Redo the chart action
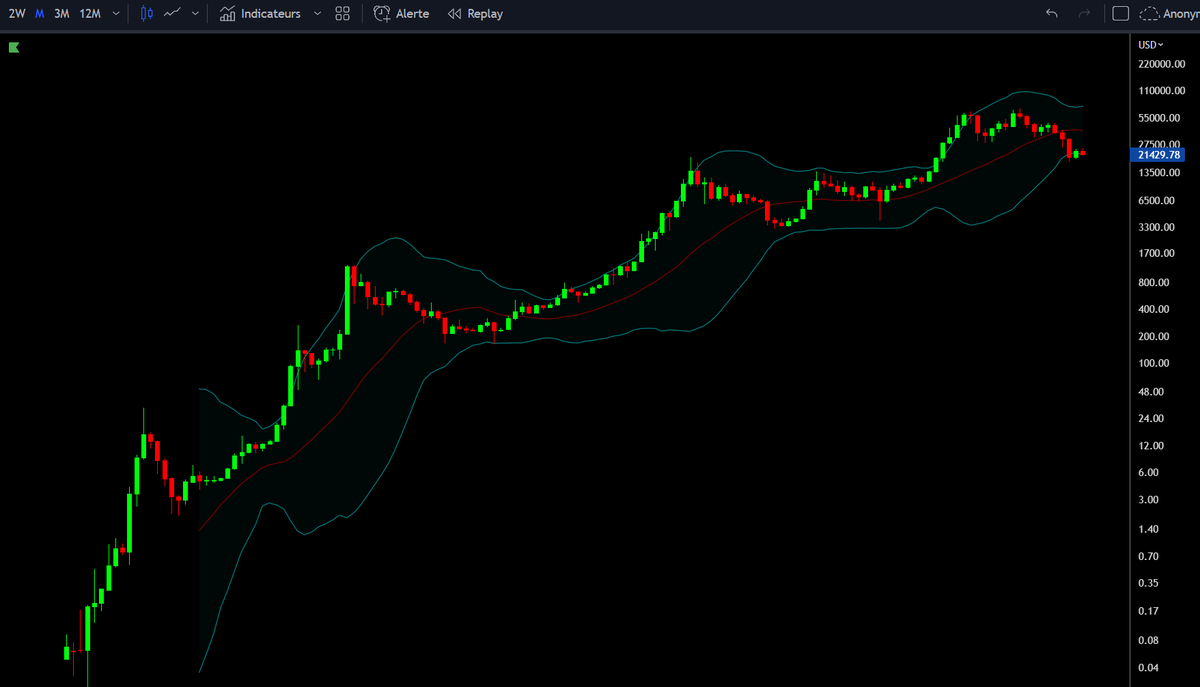The width and height of the screenshot is (1200, 687). (x=1085, y=14)
